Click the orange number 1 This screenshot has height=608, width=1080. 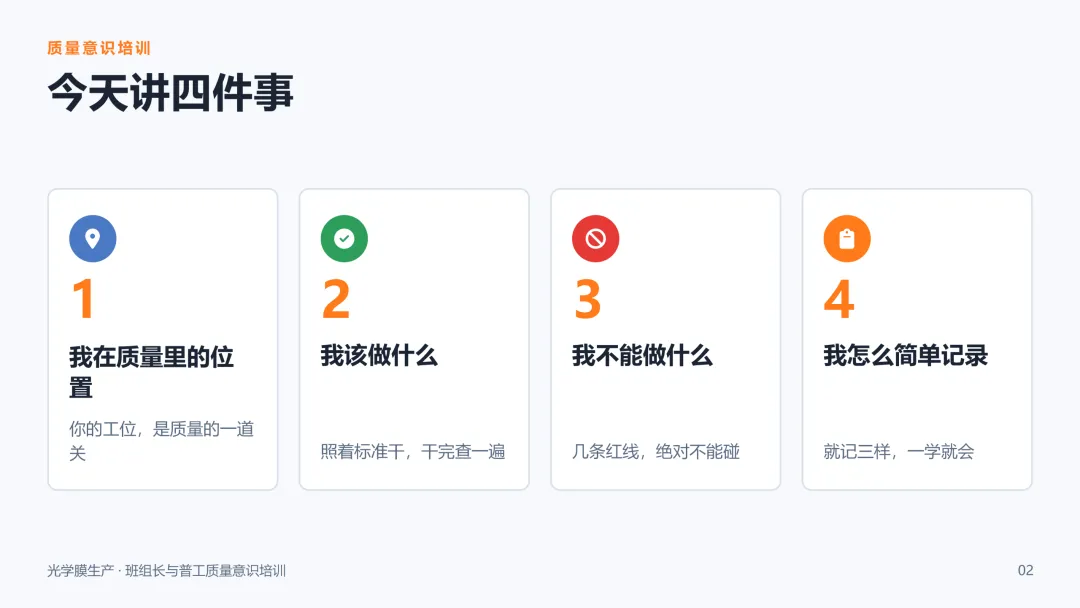click(83, 299)
